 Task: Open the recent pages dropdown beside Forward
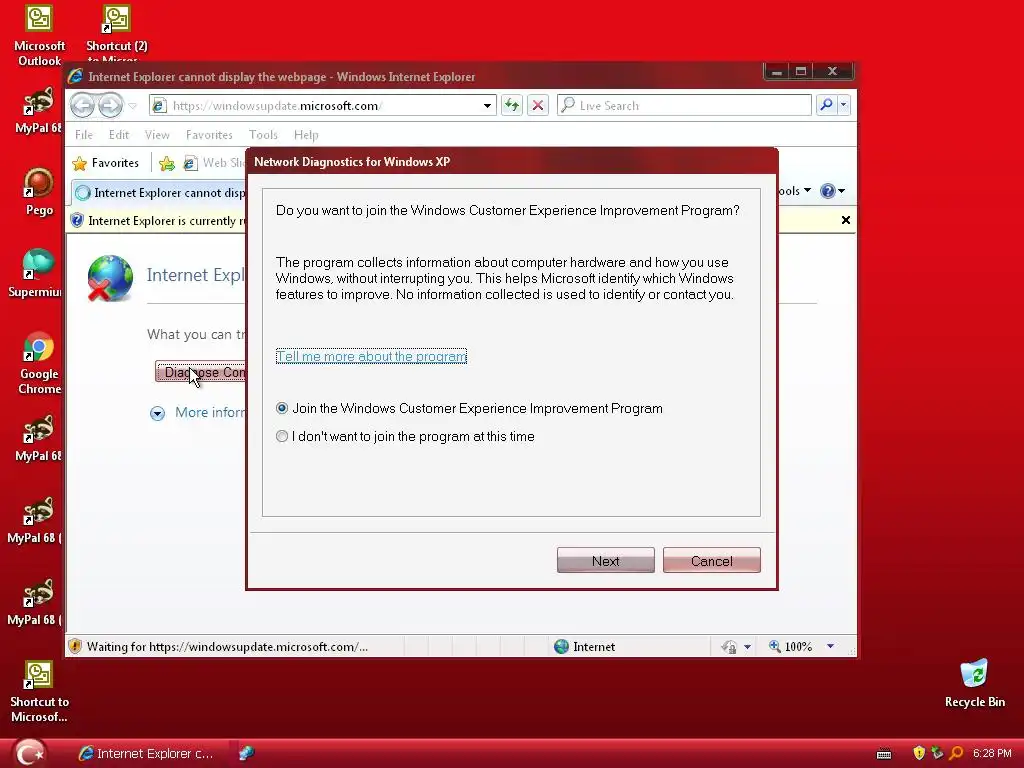tap(133, 106)
